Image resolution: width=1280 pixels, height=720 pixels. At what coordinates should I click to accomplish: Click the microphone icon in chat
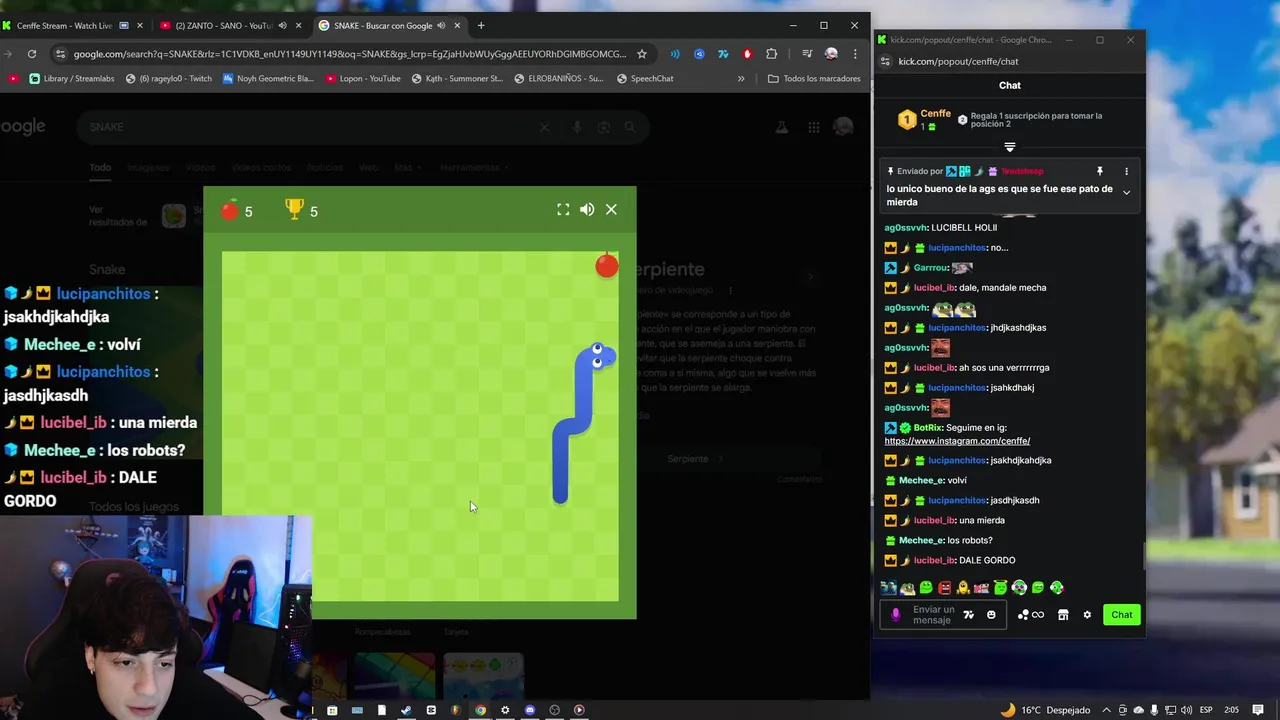coord(896,615)
